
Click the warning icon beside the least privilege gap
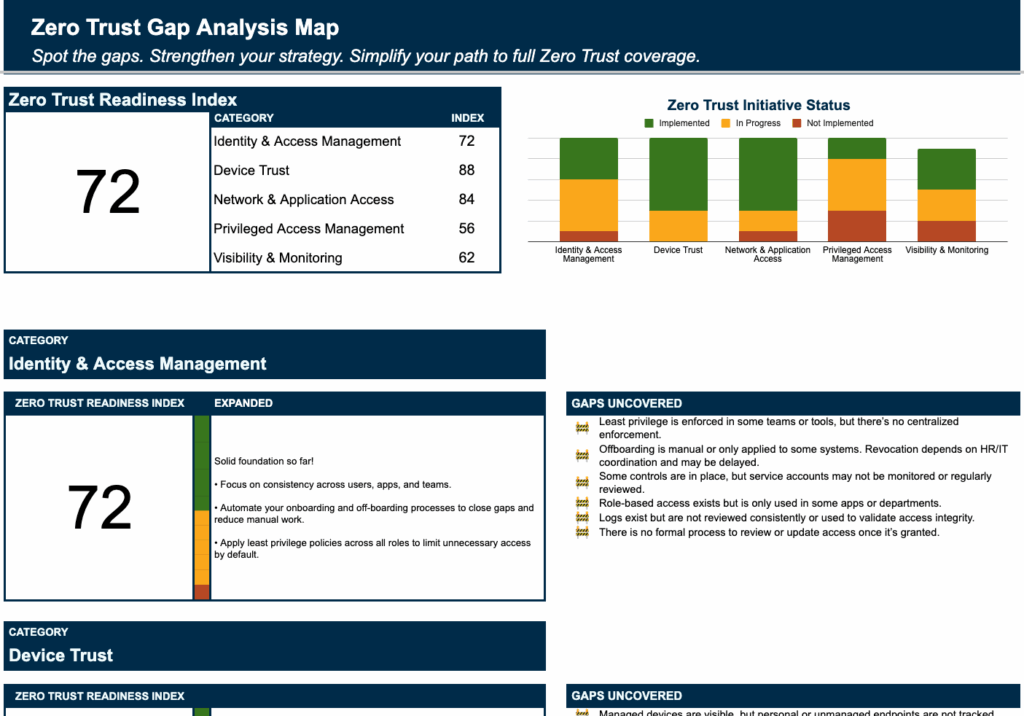click(x=582, y=428)
